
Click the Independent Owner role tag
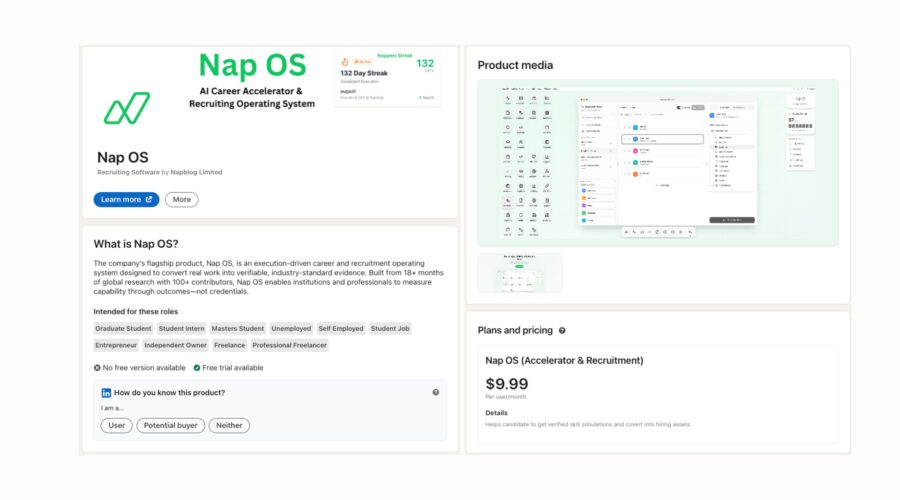point(175,345)
